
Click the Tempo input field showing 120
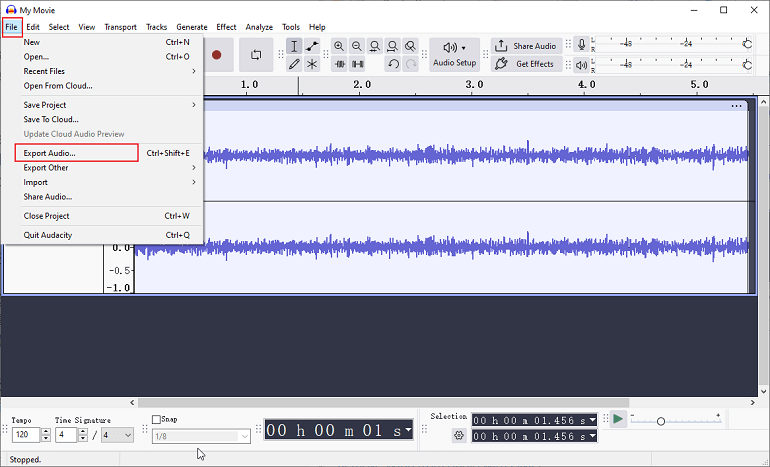tap(26, 435)
